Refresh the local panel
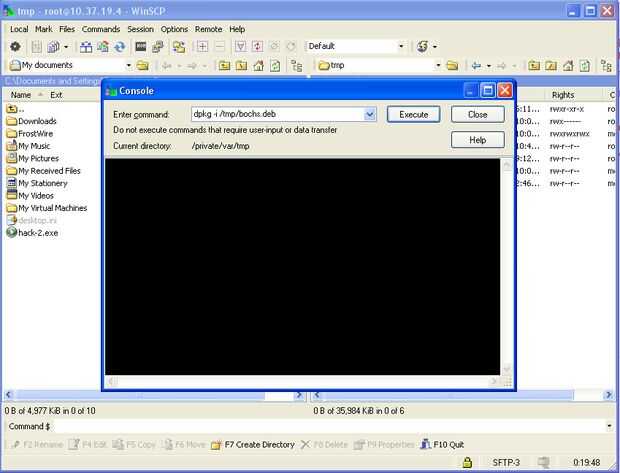The height and width of the screenshot is (473, 620). (x=275, y=65)
